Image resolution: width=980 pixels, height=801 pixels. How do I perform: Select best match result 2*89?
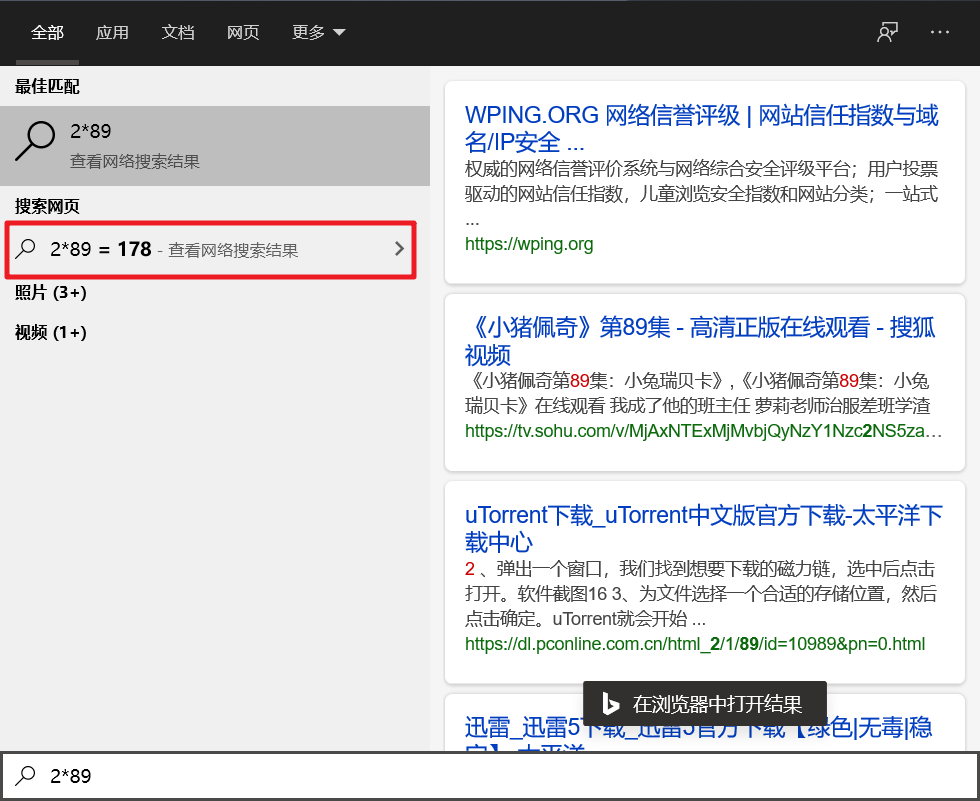coord(215,146)
